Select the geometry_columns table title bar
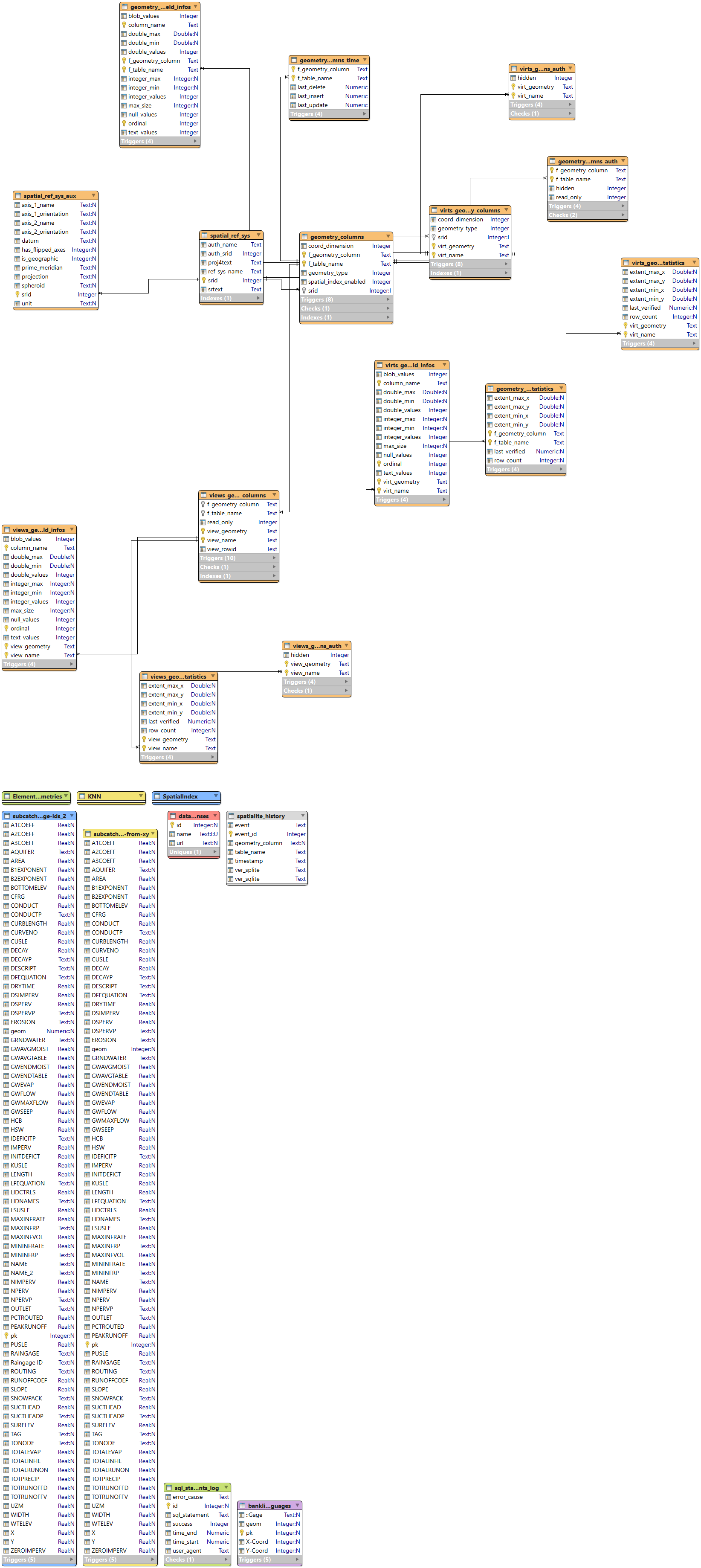The height and width of the screenshot is (1568, 701). pyautogui.click(x=346, y=236)
